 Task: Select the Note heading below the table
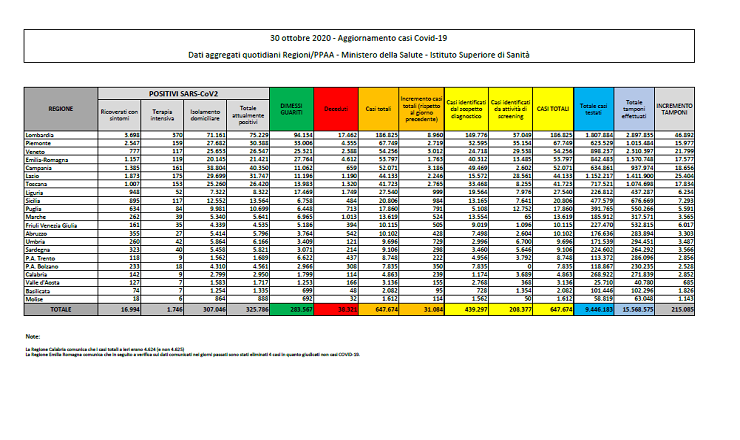pos(34,336)
